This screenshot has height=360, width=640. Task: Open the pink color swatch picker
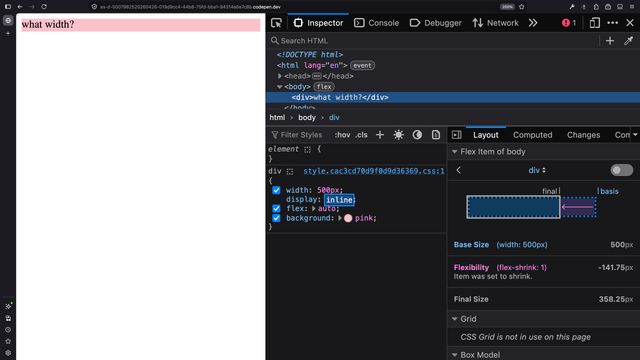coord(348,218)
